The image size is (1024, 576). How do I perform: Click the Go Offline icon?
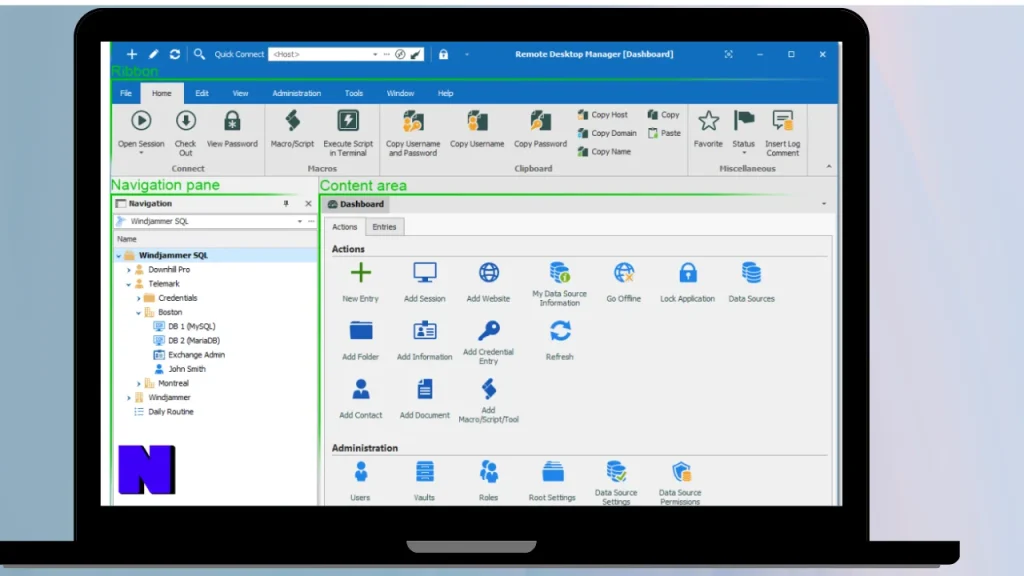point(624,273)
